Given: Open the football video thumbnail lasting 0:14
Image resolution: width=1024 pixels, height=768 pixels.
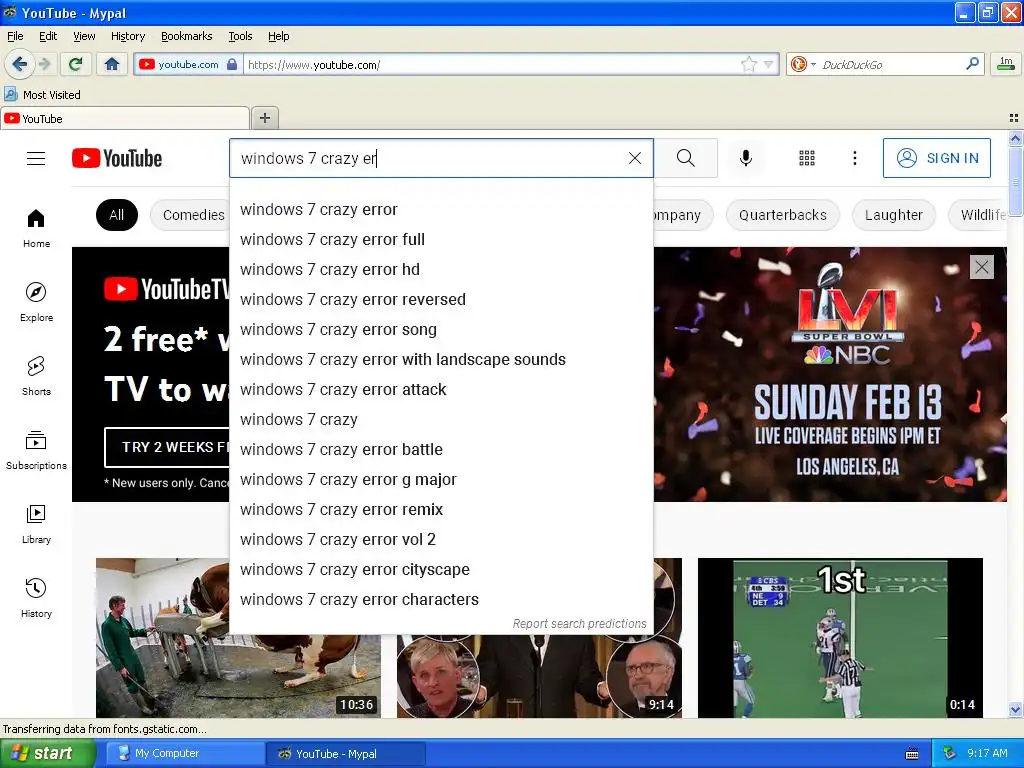Looking at the screenshot, I should click(840, 637).
